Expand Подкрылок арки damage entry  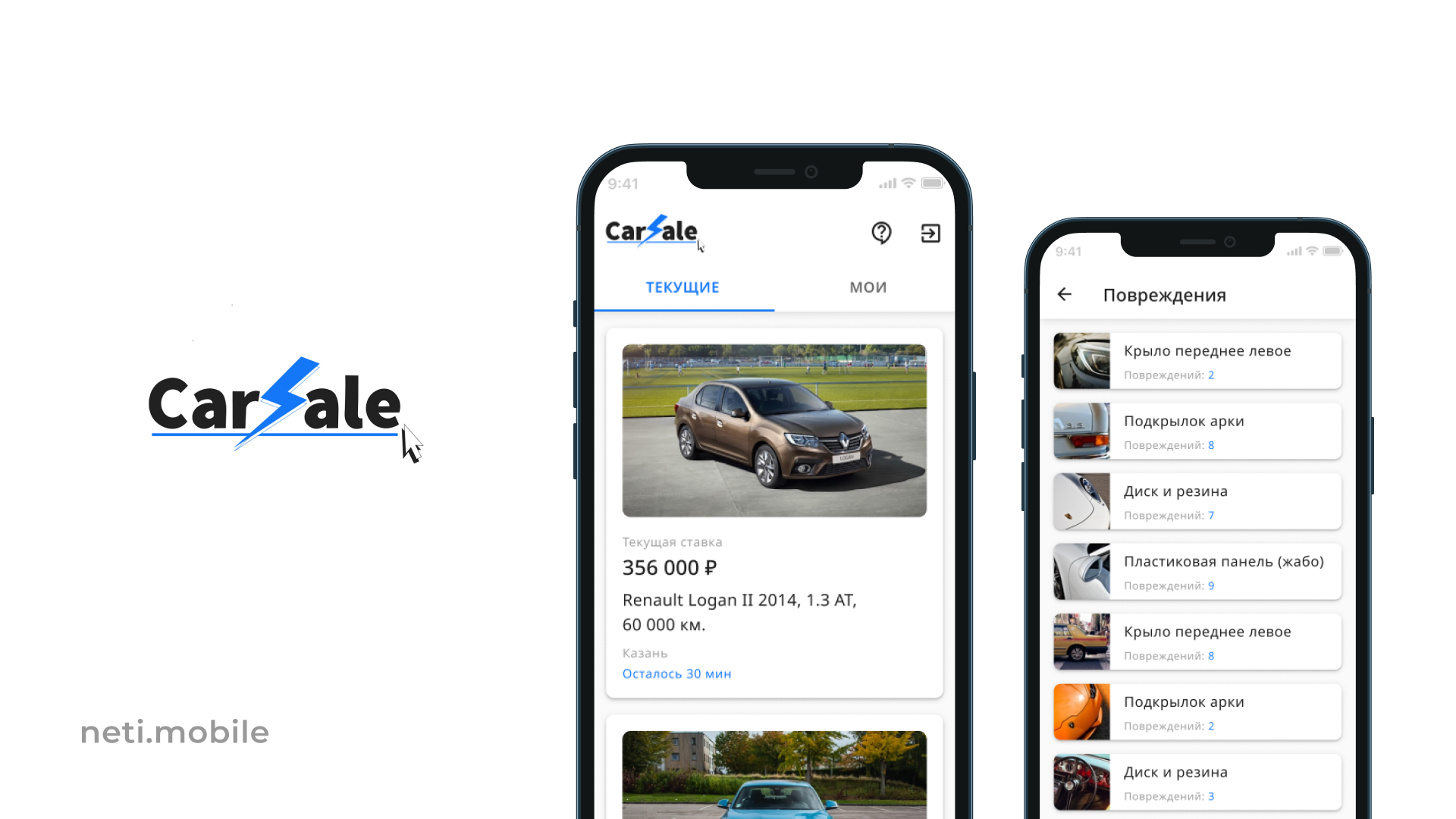coord(1195,430)
